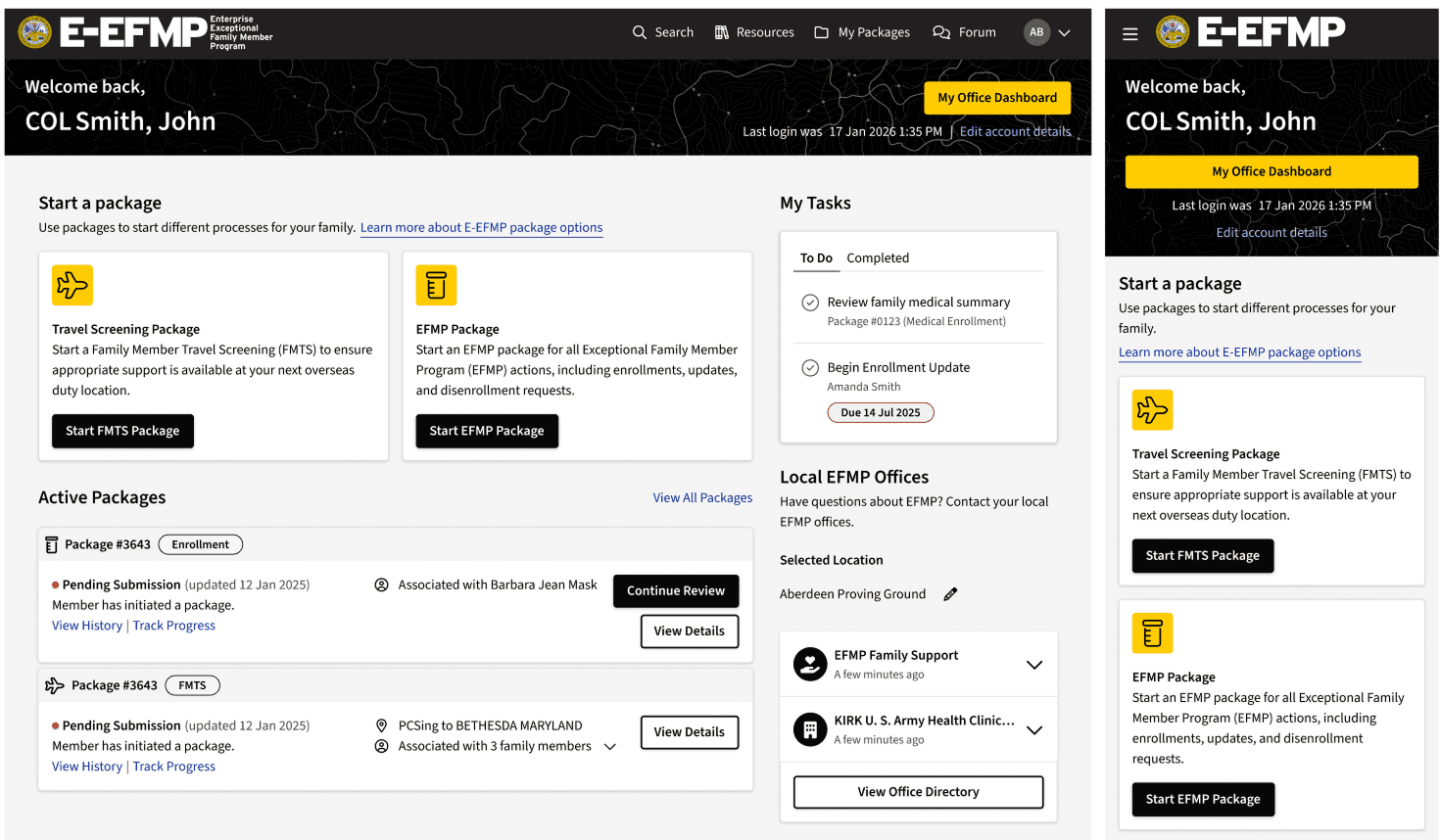Expand the account dropdown chevron beside AB
Image resolution: width=1440 pixels, height=840 pixels.
tap(1065, 32)
